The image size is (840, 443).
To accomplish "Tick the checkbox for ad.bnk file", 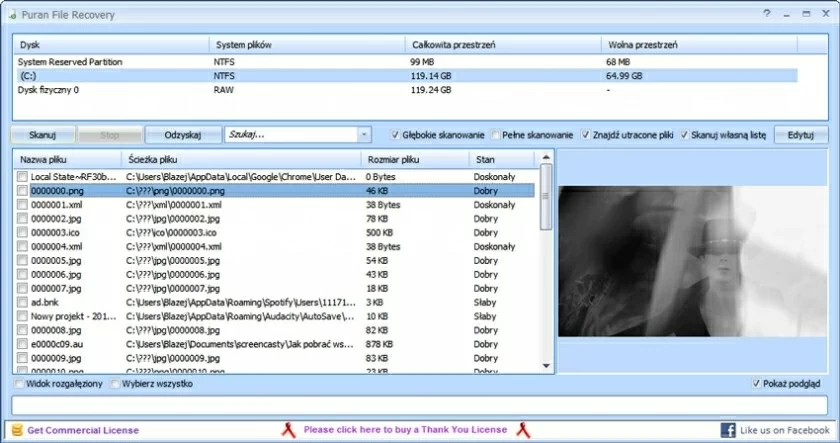I will (22, 302).
